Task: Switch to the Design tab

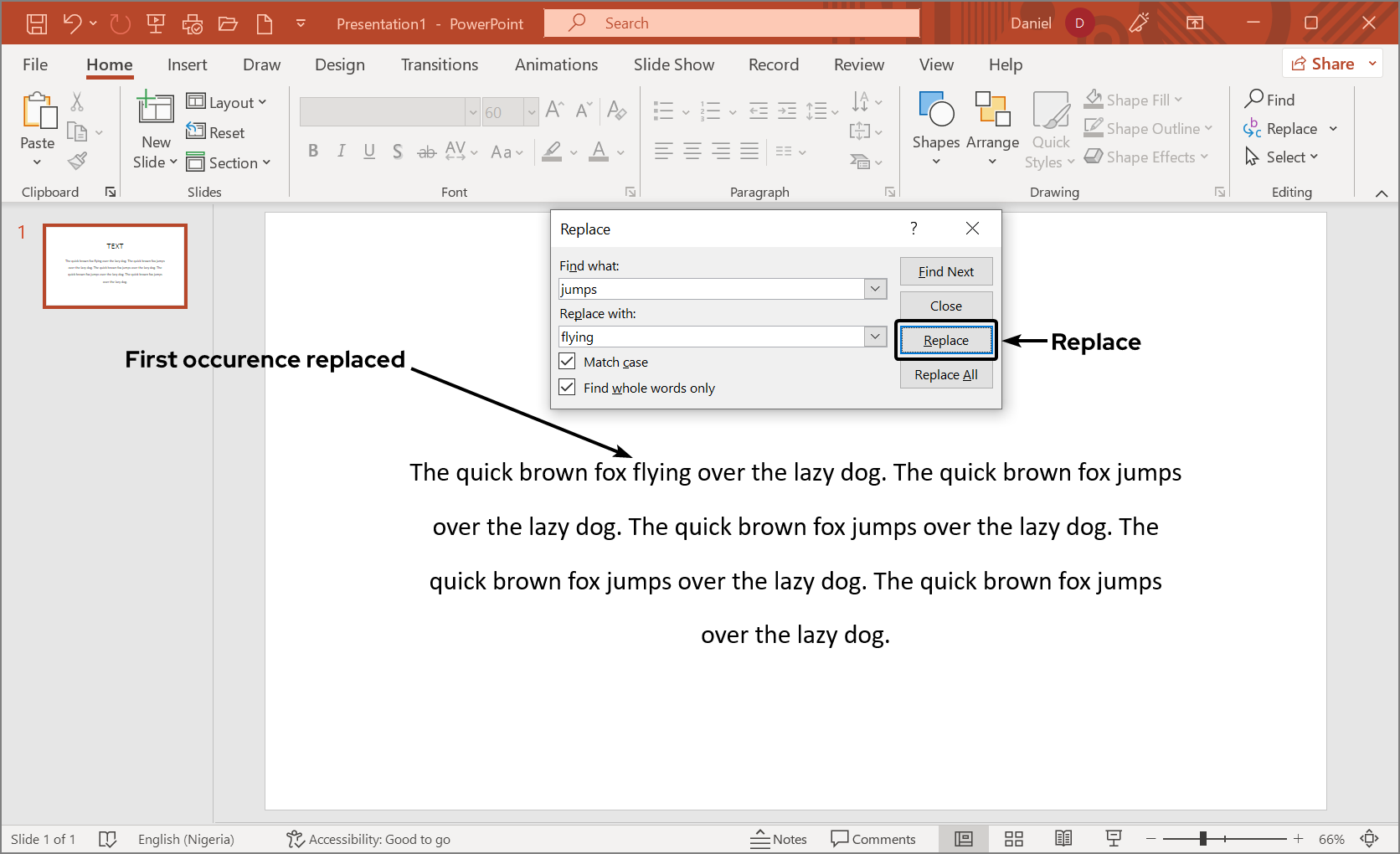Action: (x=339, y=64)
